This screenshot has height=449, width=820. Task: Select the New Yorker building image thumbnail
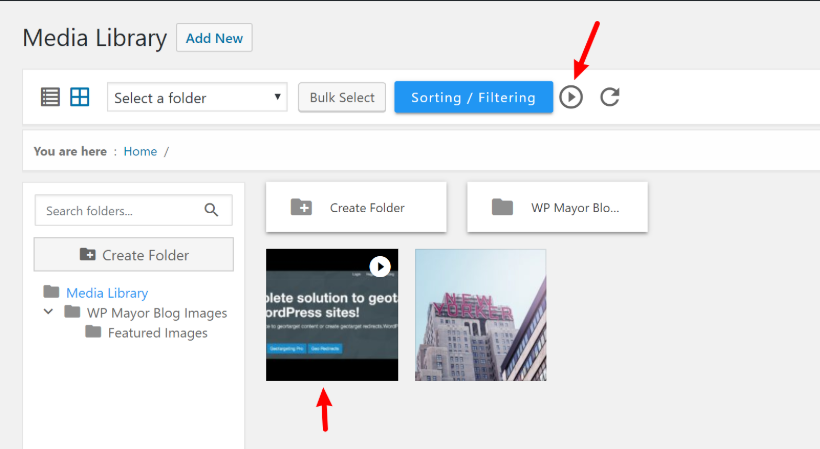pyautogui.click(x=481, y=315)
